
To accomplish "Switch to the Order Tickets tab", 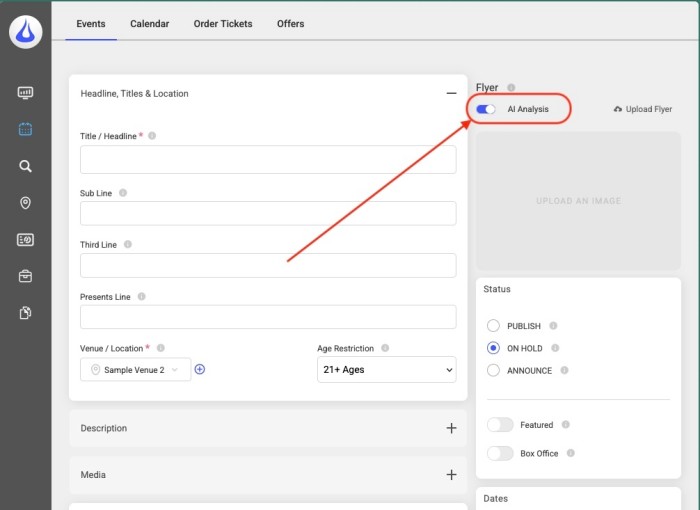I will point(223,24).
